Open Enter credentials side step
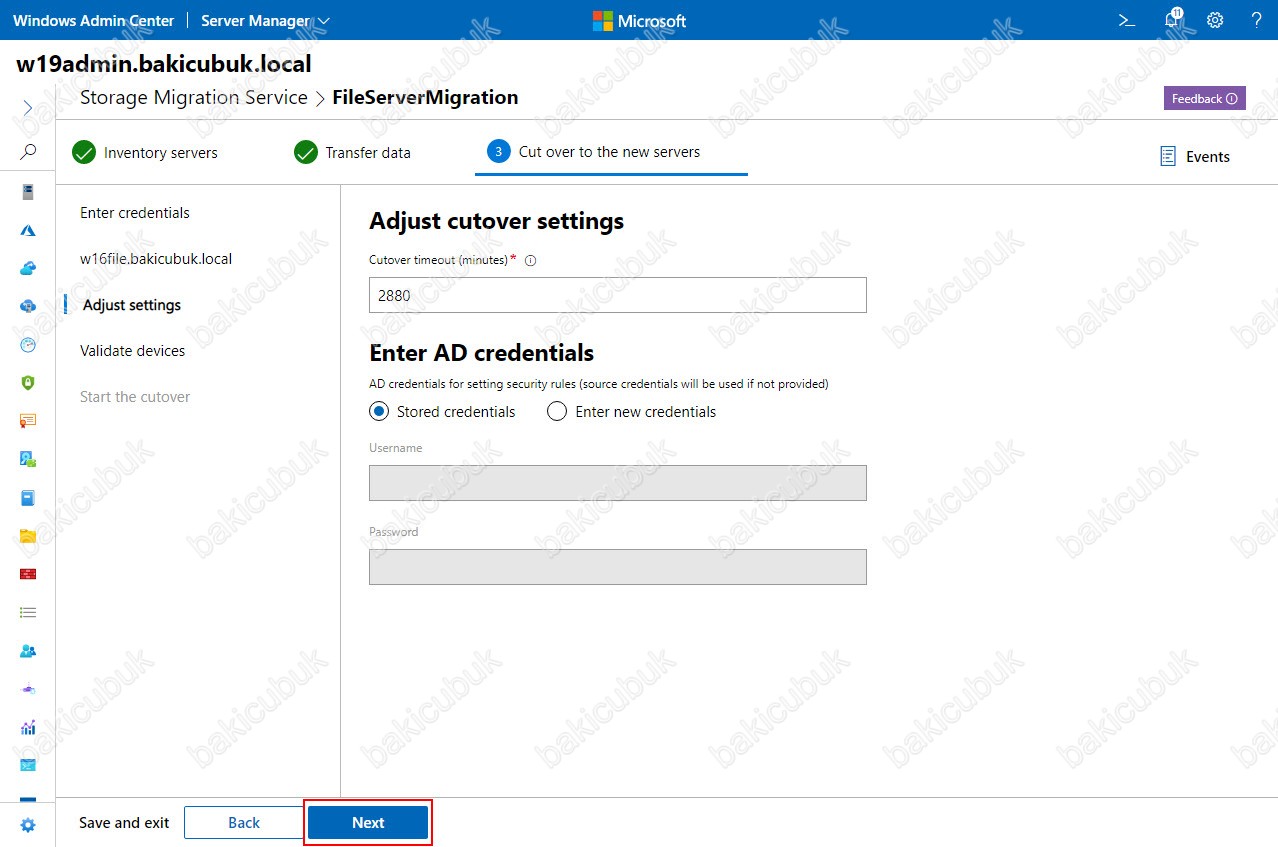 [135, 213]
